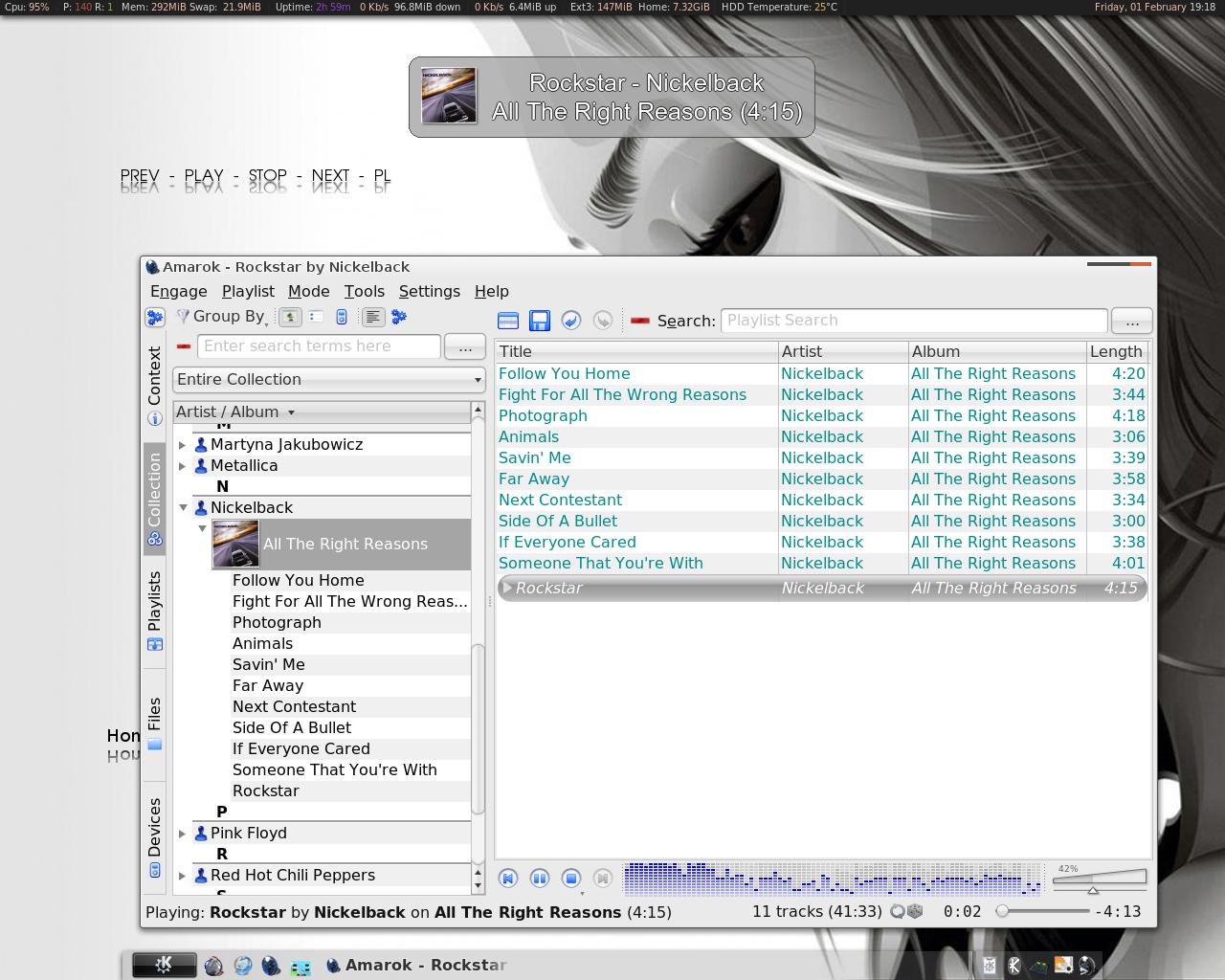The image size is (1225, 980).
Task: Click the Bluetooth tray icon
Action: pyautogui.click(x=1013, y=966)
